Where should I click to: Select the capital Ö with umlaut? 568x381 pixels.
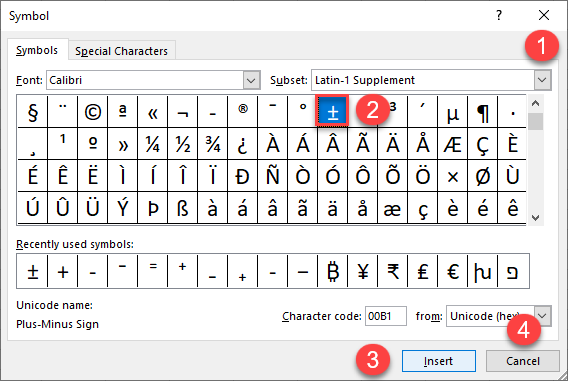(423, 176)
